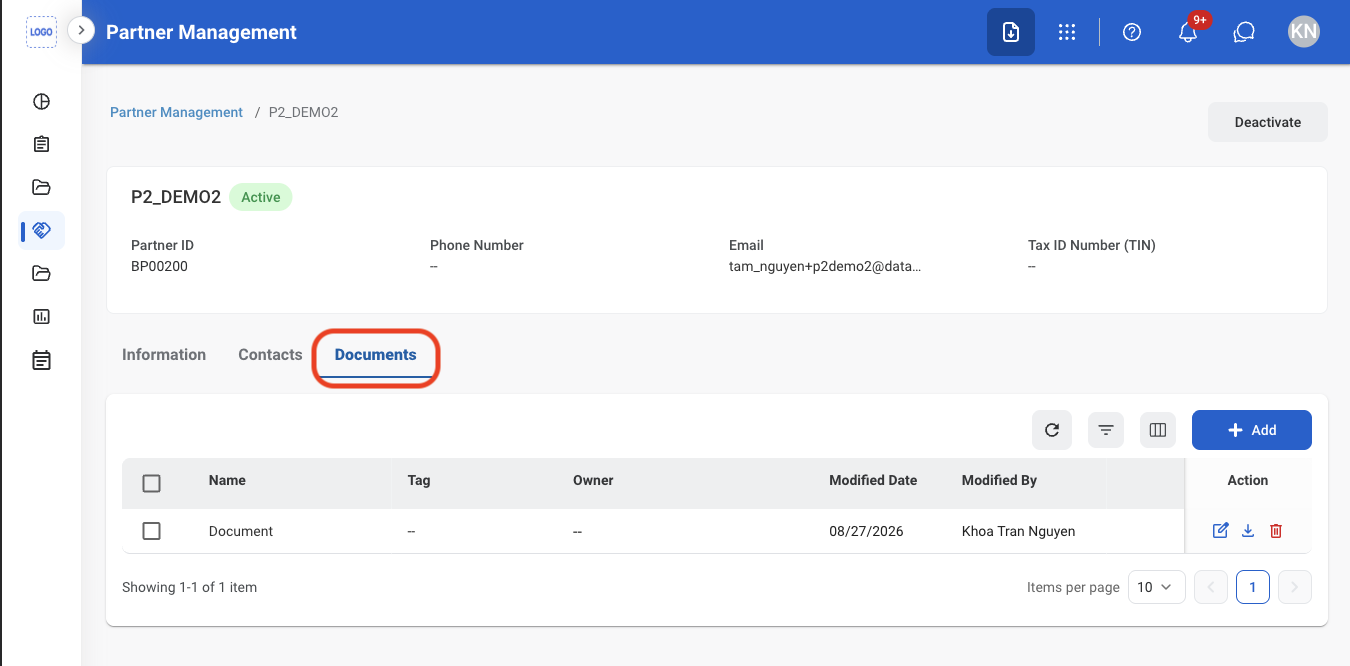1350x666 pixels.
Task: Check the box for the Document row
Action: click(x=152, y=531)
